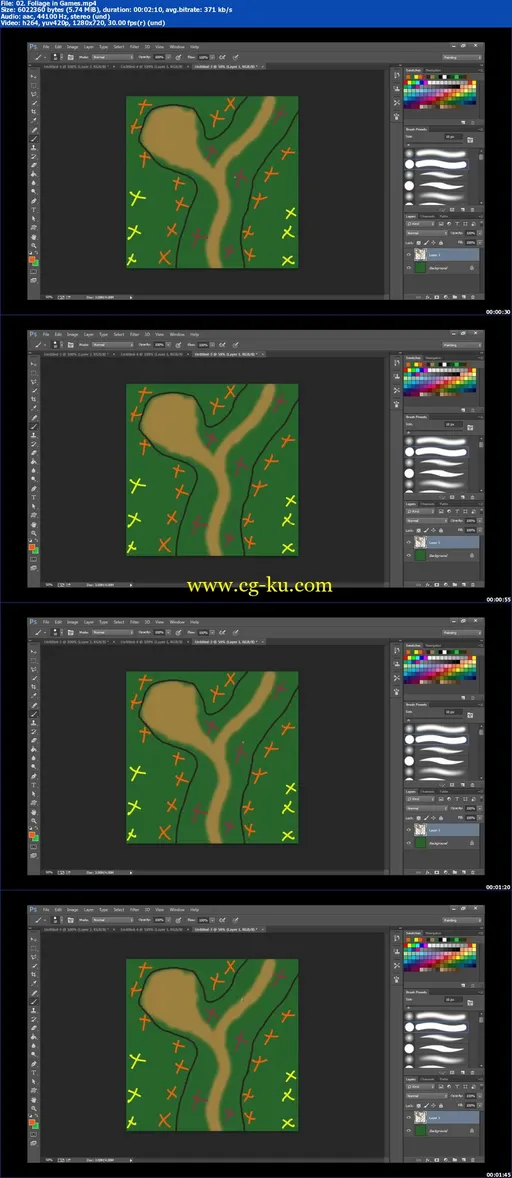Select the Pen tool in the 00:01:20 frame
Image resolution: width=512 pixels, height=1178 pixels.
34,776
